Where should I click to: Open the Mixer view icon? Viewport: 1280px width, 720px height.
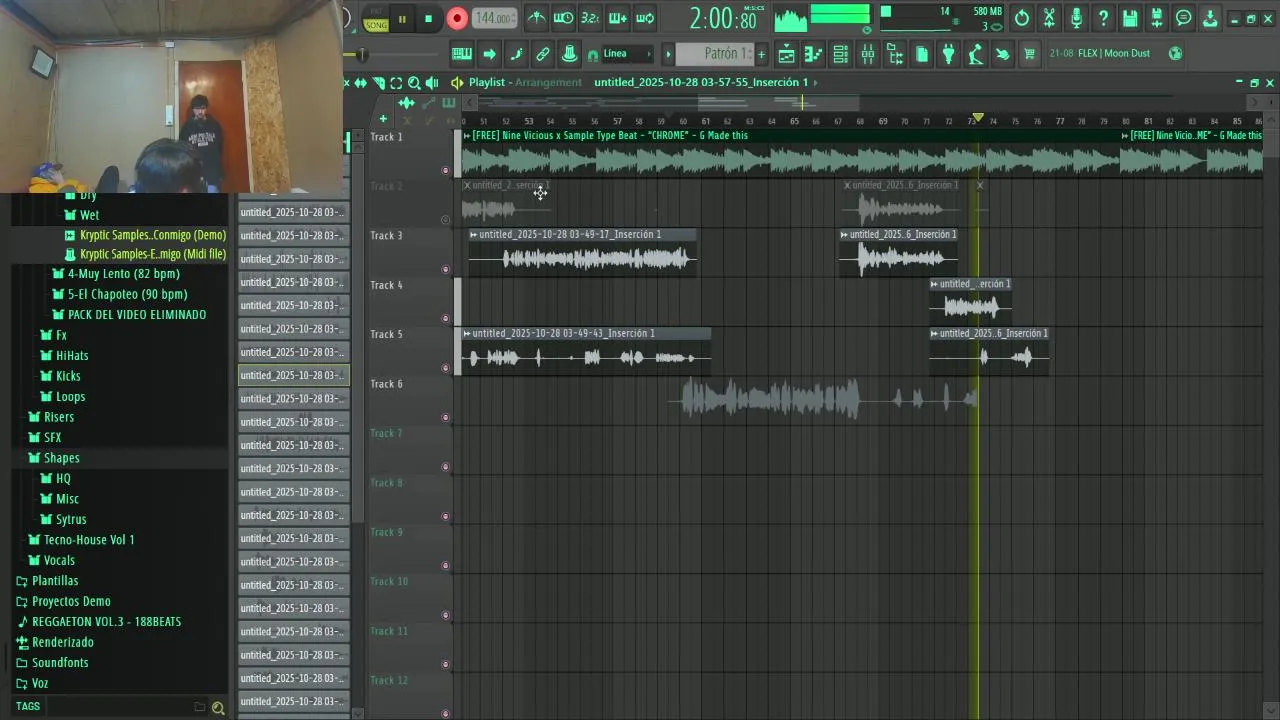pos(868,54)
